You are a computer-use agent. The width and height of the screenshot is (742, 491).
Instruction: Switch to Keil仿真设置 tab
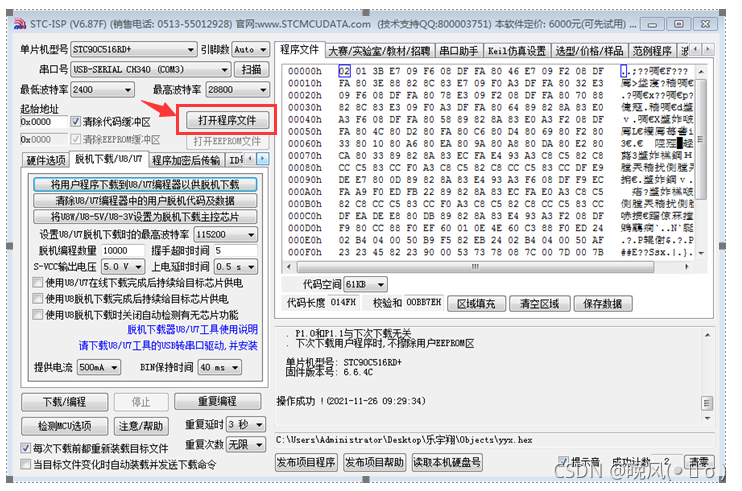click(517, 51)
